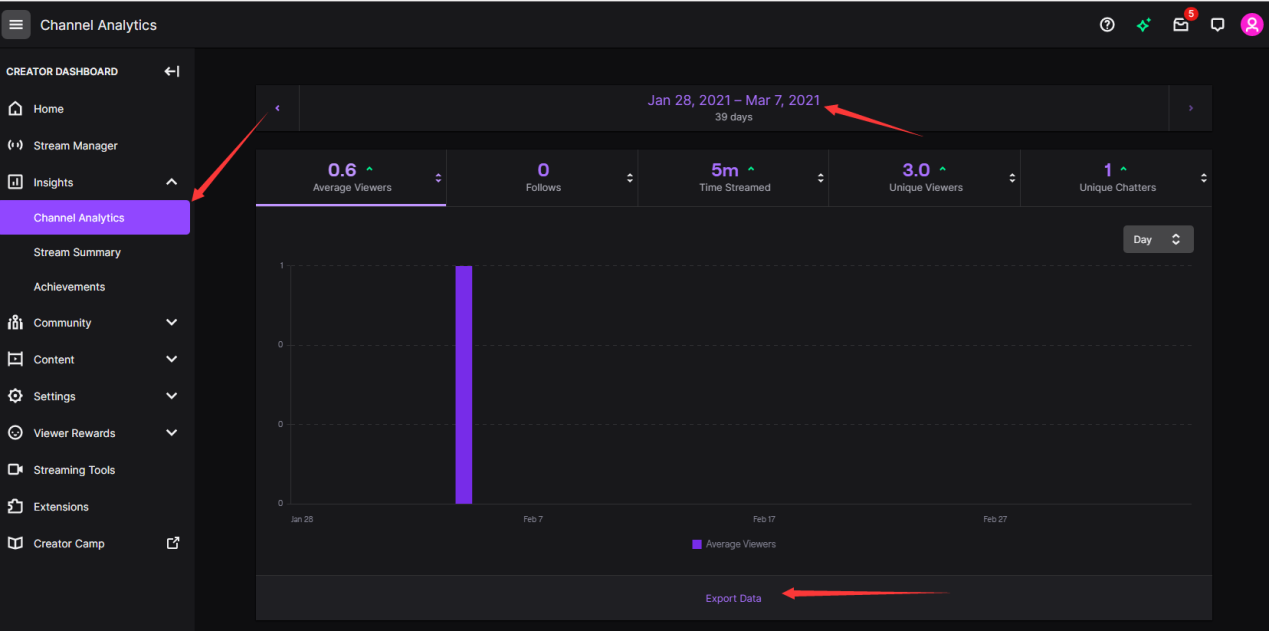
Task: Click the purple bar in the chart
Action: pos(464,385)
